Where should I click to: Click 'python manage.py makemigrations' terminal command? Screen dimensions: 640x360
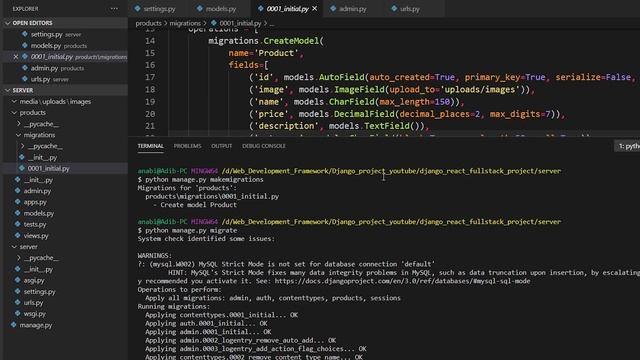(204, 180)
